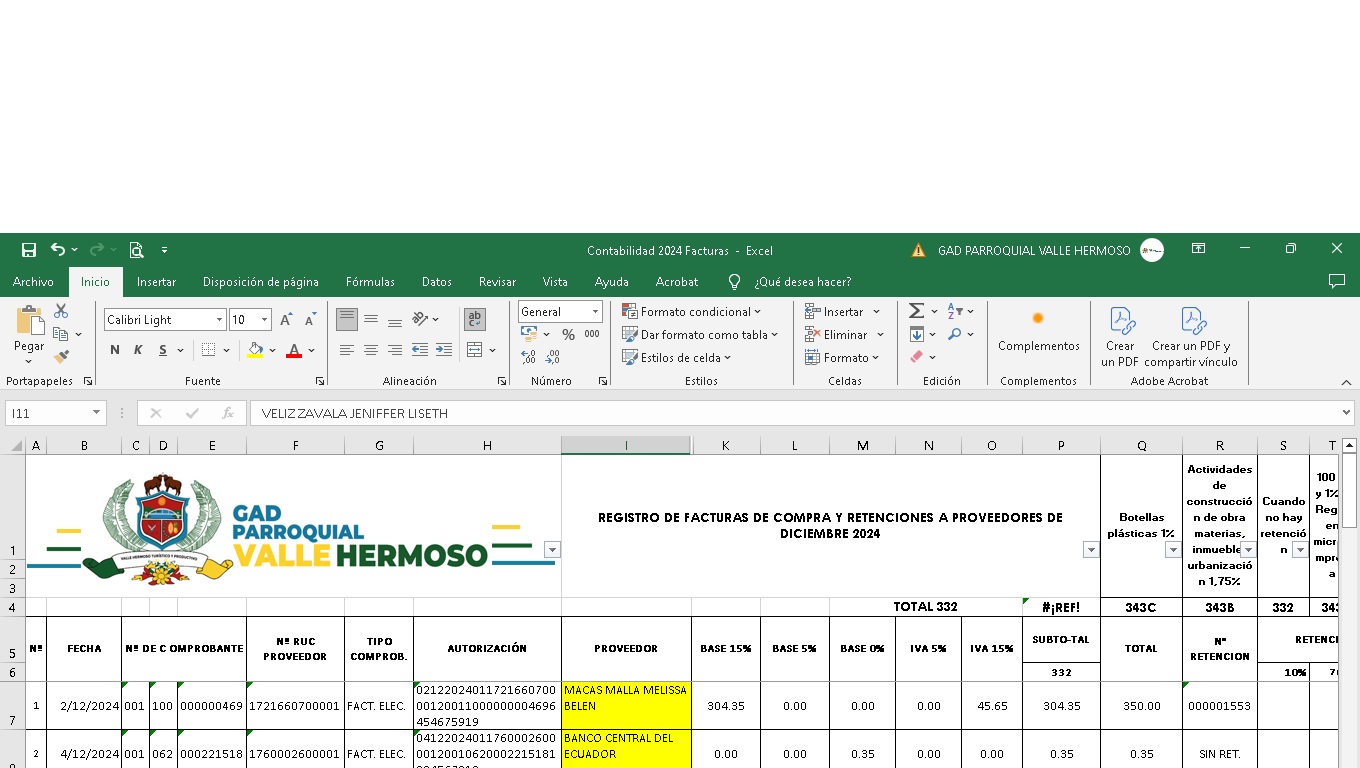Open the Fórmulas ribbon tab
Image resolution: width=1360 pixels, height=768 pixels.
point(370,282)
